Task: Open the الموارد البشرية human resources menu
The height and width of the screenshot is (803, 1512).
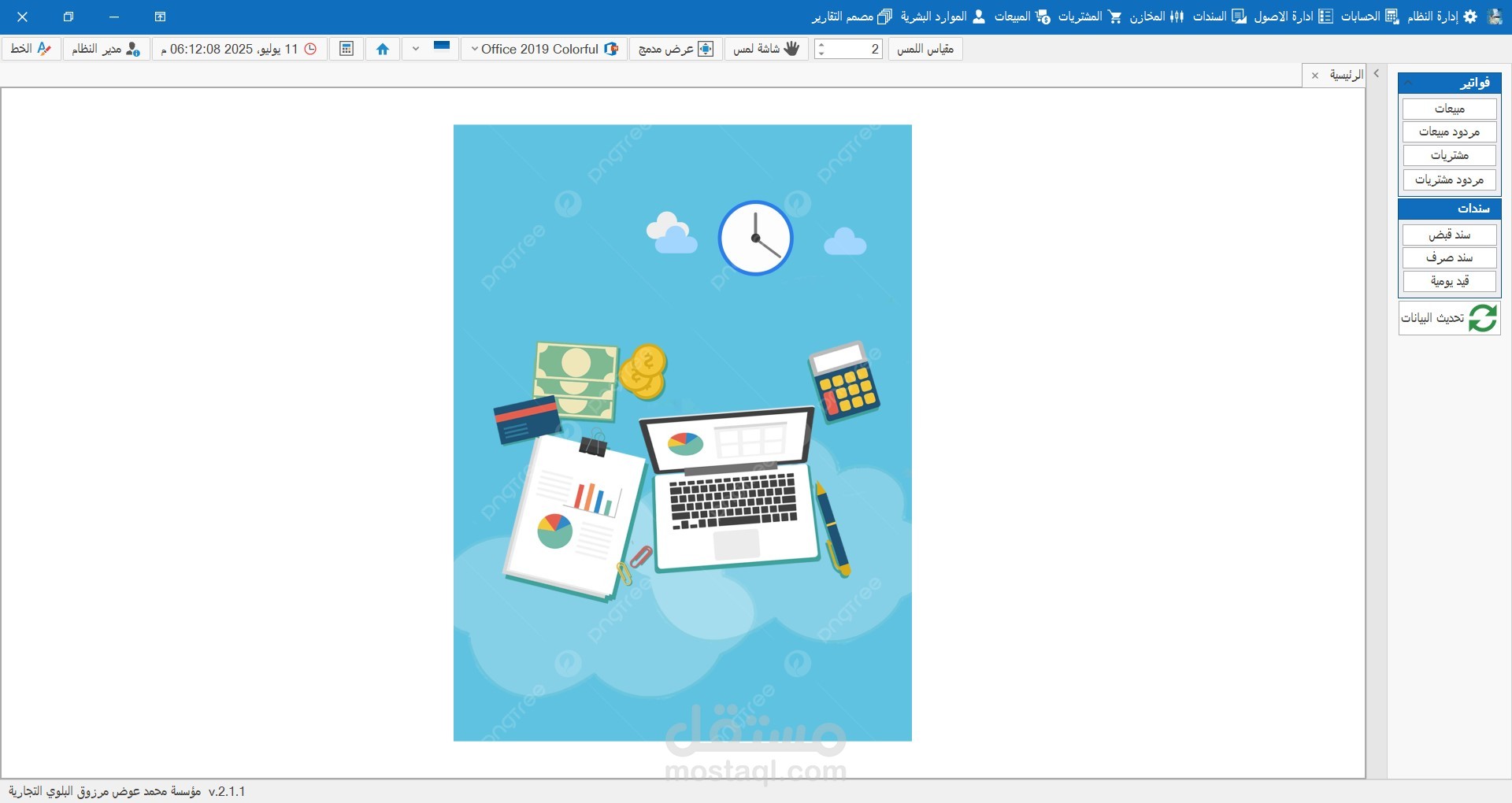Action: [943, 17]
